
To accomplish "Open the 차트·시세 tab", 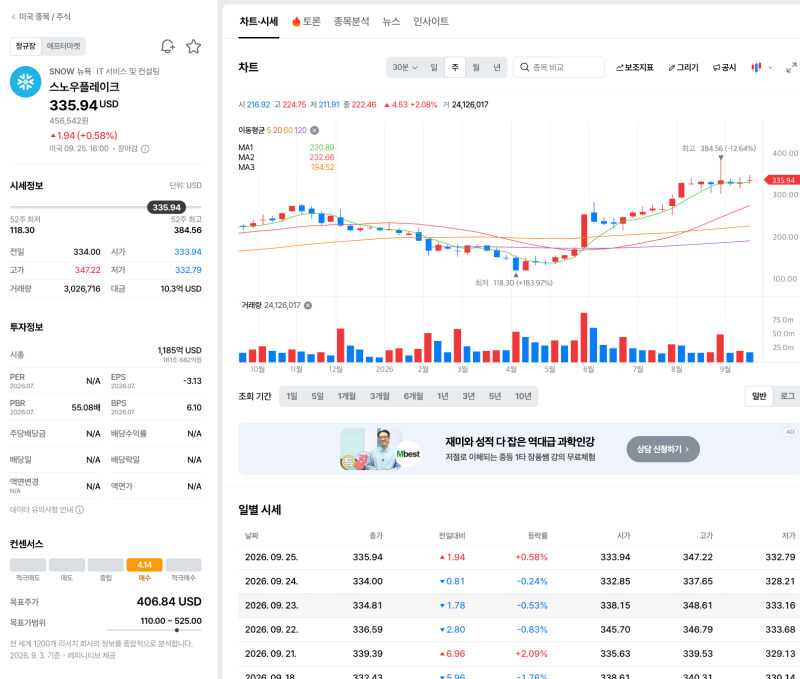I will [x=259, y=21].
